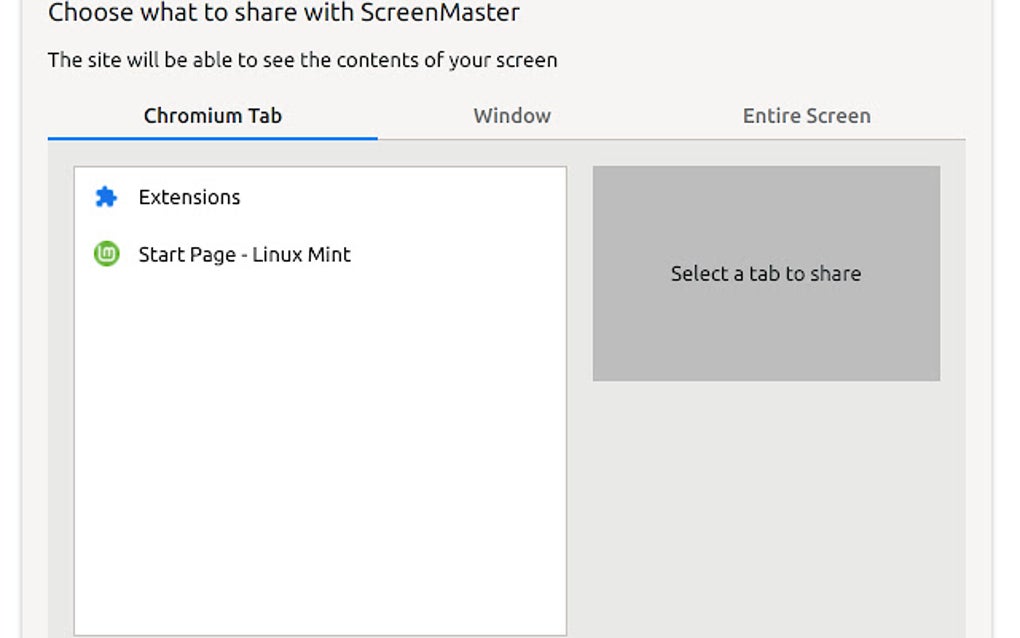Image resolution: width=1020 pixels, height=638 pixels.
Task: Switch to the Window tab
Action: 511,116
